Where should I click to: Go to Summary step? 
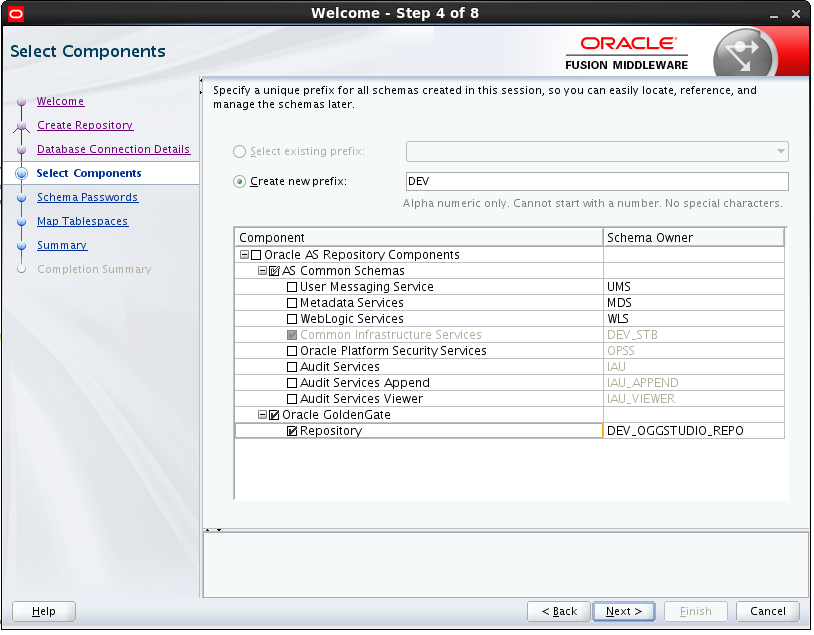[62, 245]
